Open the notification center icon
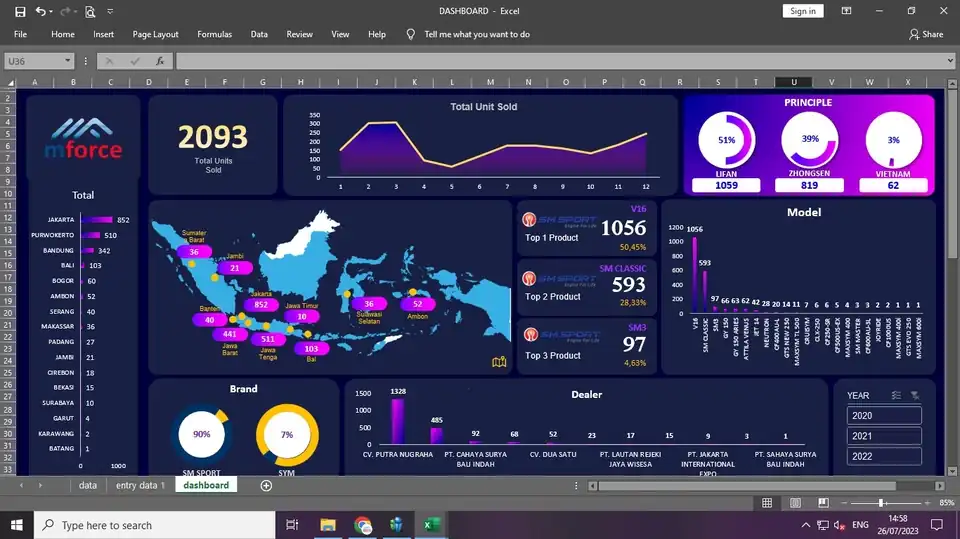 (x=937, y=525)
